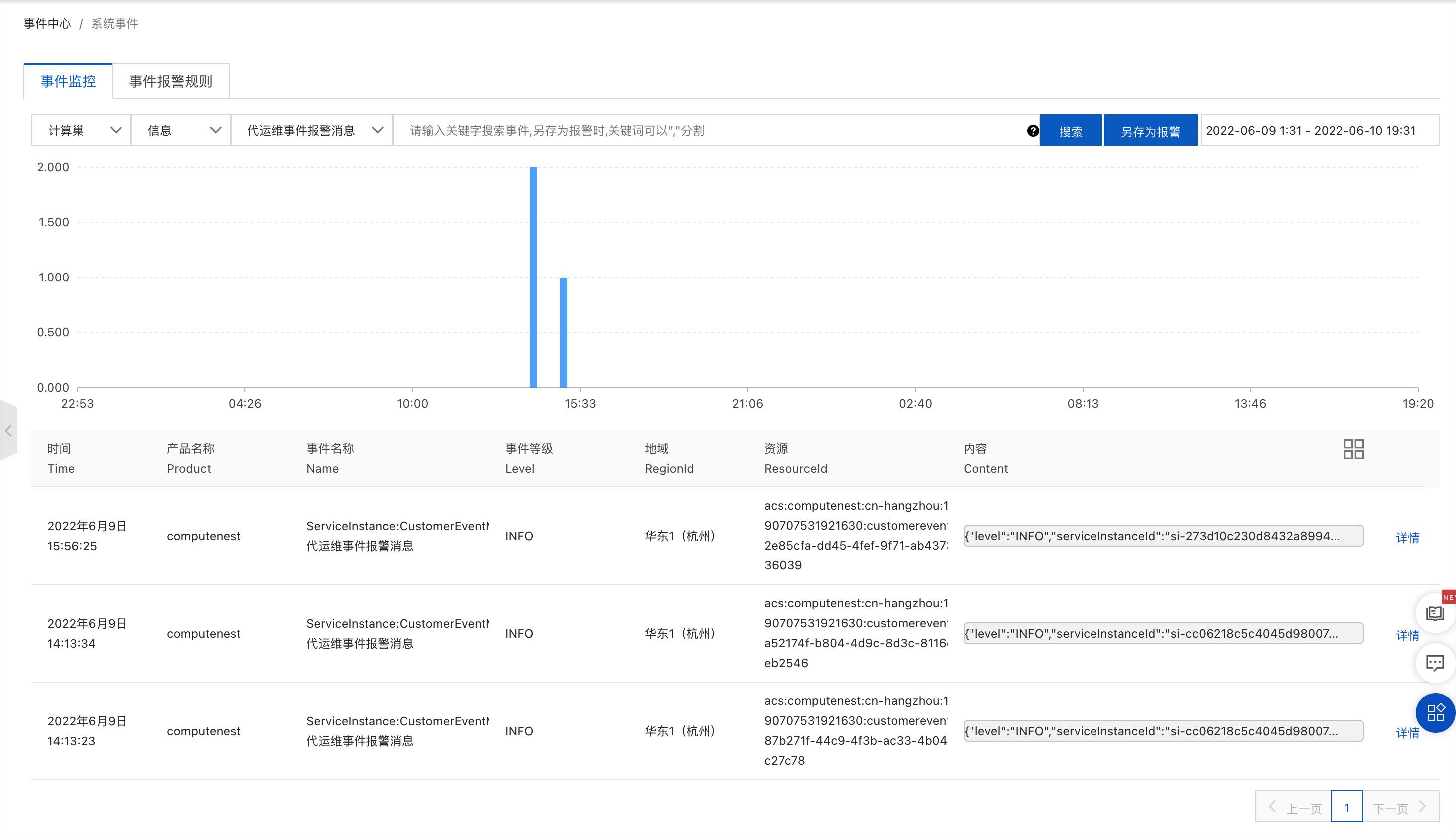
Task: Go to previous page 上一页
Action: coord(1294,807)
